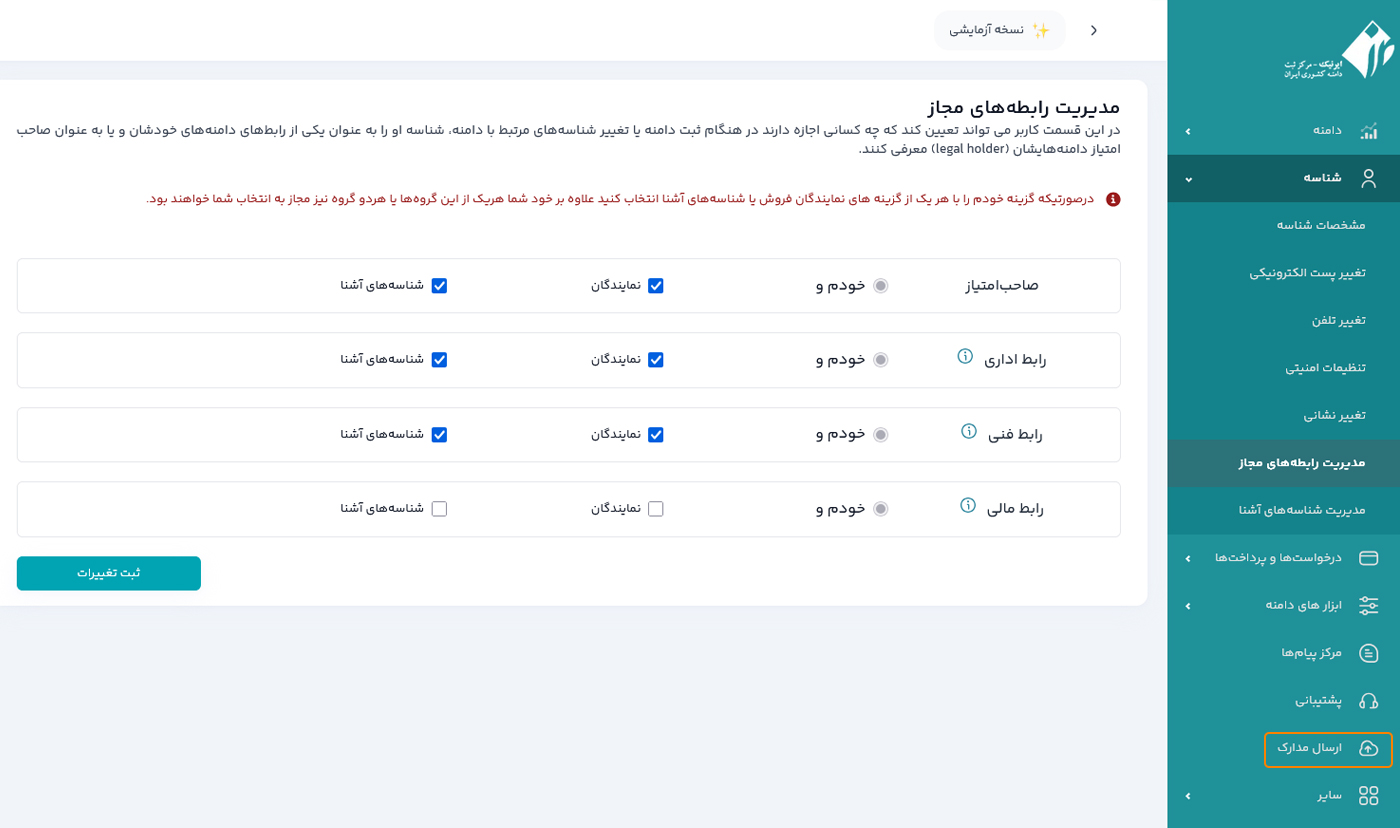Select خودم و radio for رابط فنی
The width and height of the screenshot is (1400, 828).
(x=880, y=435)
